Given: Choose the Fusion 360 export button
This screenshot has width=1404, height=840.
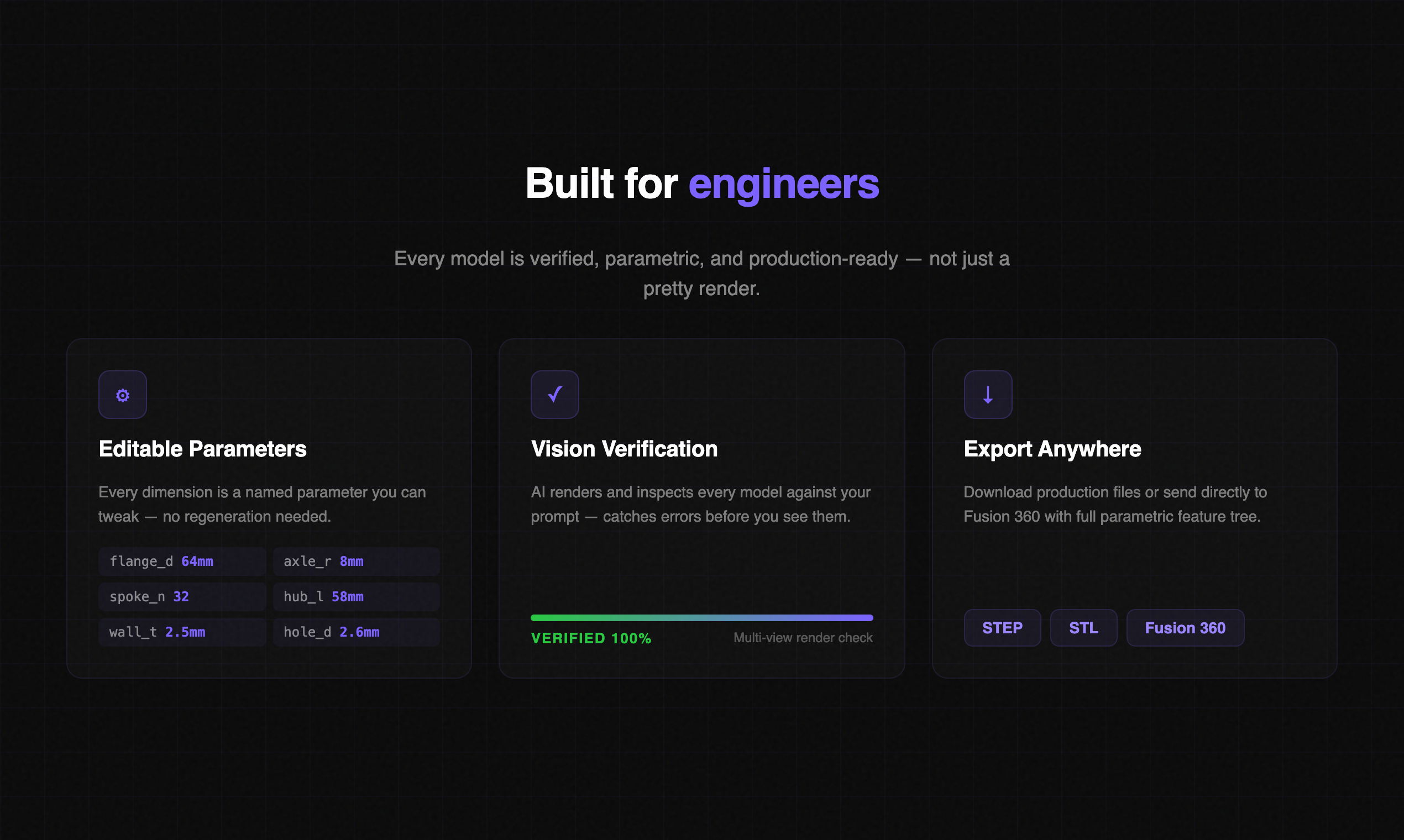Looking at the screenshot, I should point(1185,628).
